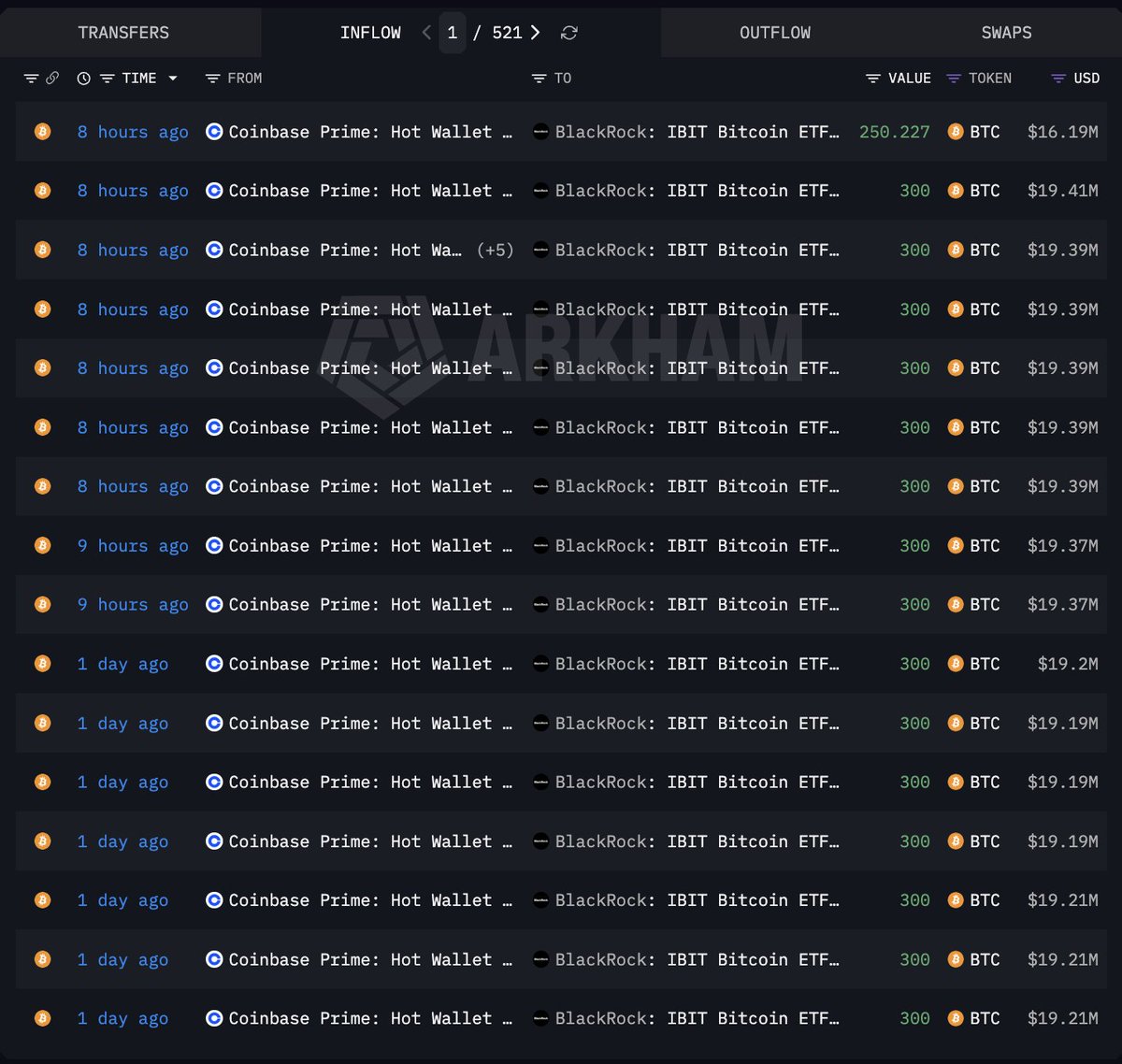The width and height of the screenshot is (1122, 1064).
Task: Click the BlackRock logo in the $19.41M row
Action: pyautogui.click(x=540, y=191)
